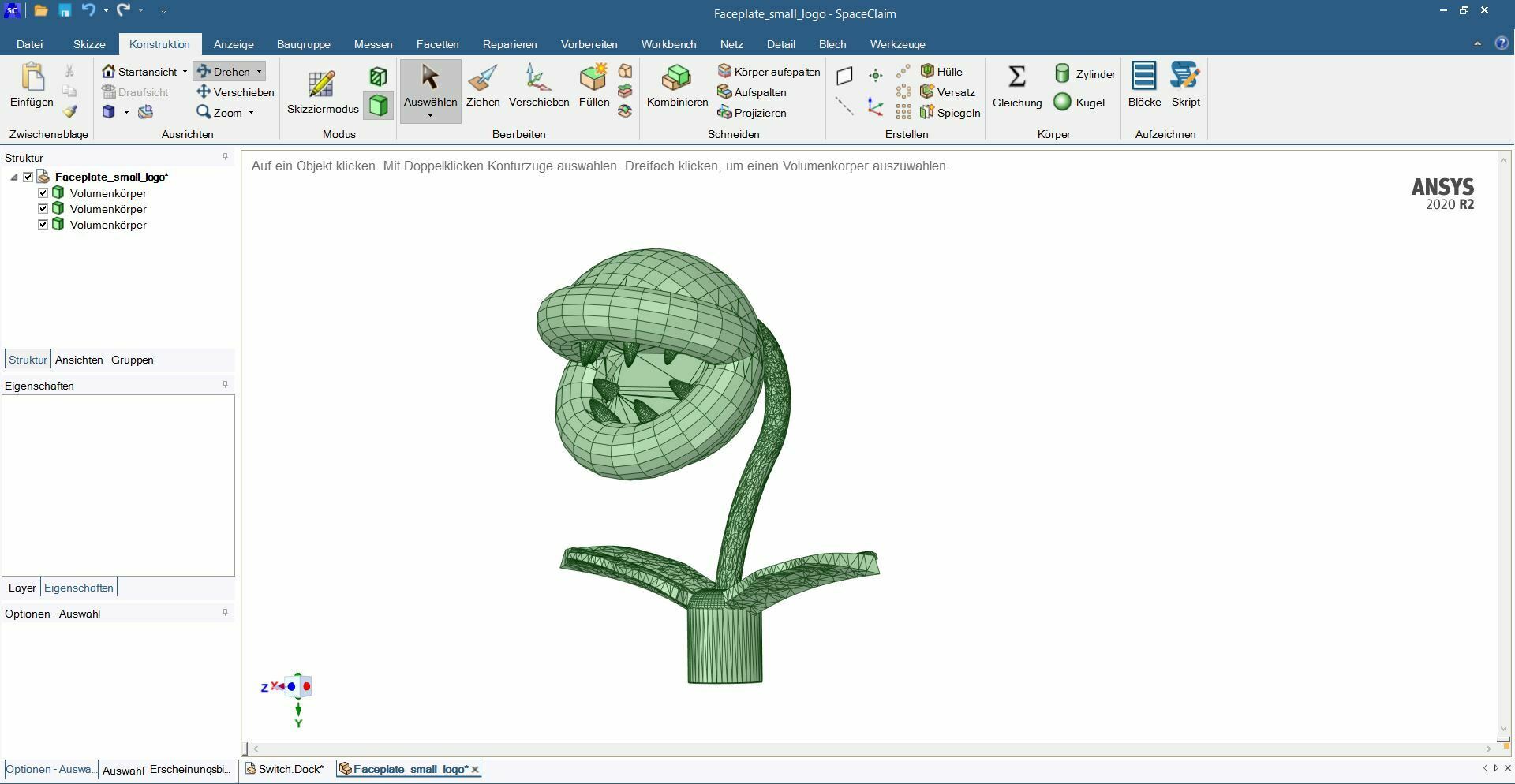Collapse the Faceplate_small_logo tree node

[x=14, y=177]
